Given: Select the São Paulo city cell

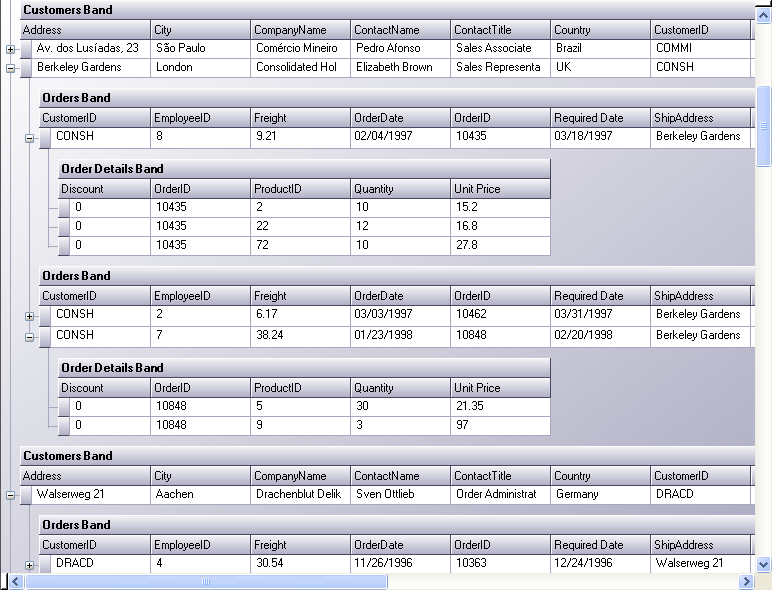Looking at the screenshot, I should pyautogui.click(x=200, y=48).
